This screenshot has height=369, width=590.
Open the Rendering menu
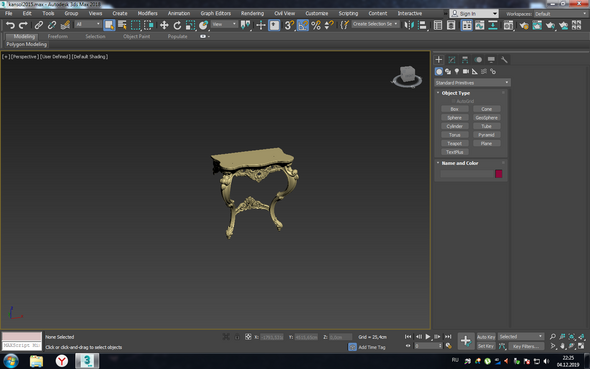tap(252, 13)
